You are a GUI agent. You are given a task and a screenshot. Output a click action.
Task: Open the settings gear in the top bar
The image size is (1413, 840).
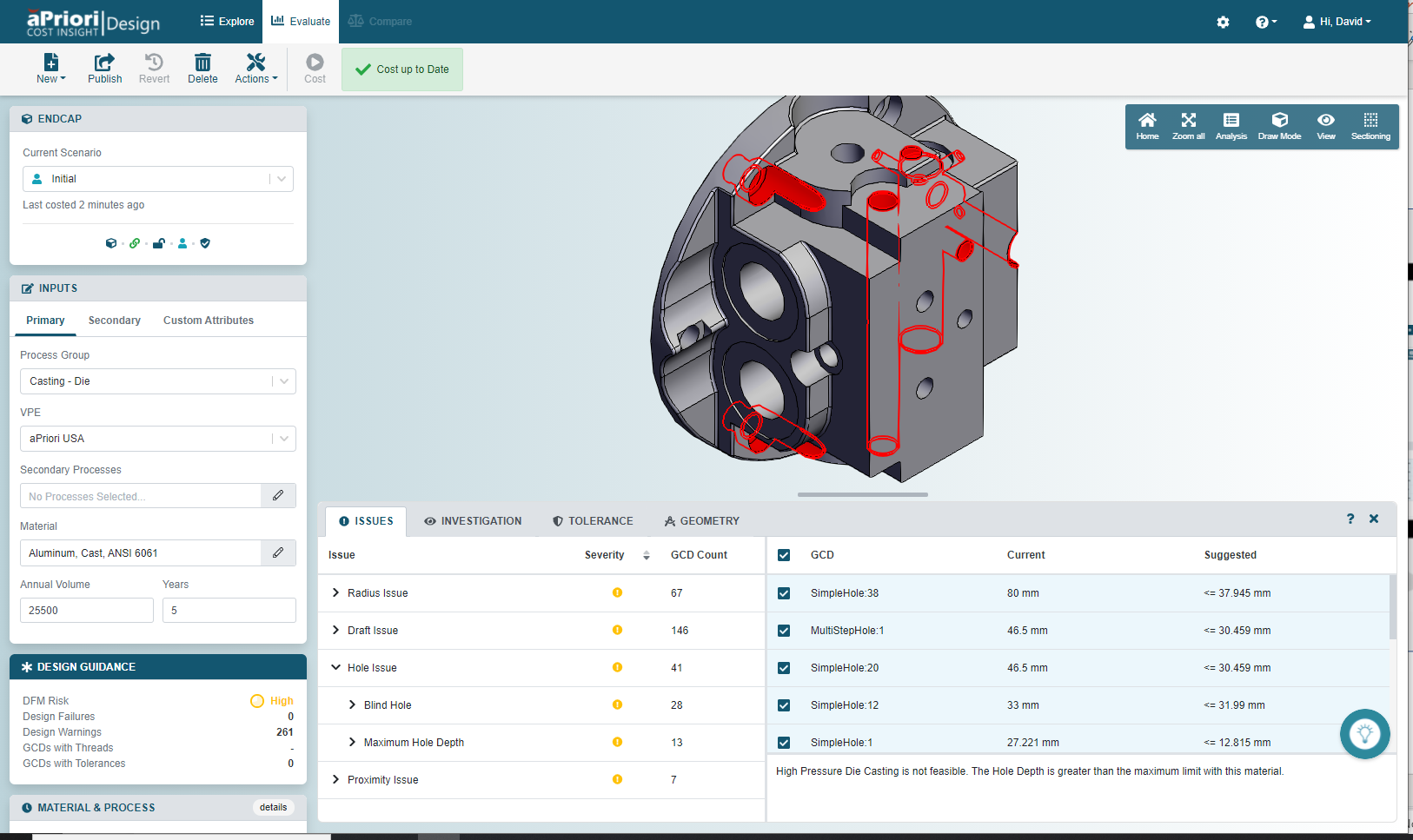1223,21
